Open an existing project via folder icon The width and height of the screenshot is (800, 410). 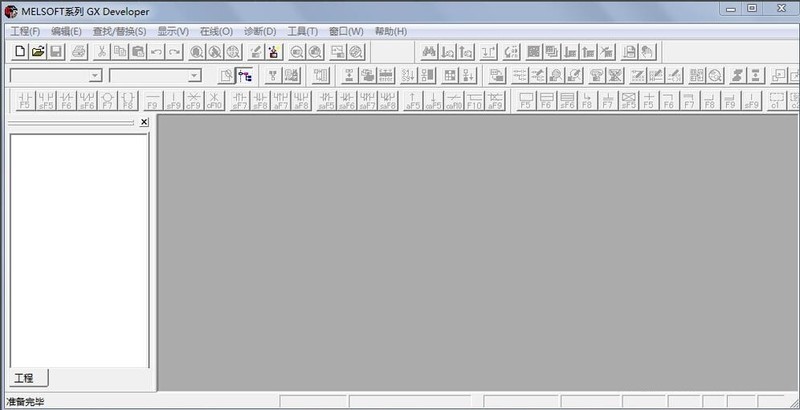click(x=38, y=52)
